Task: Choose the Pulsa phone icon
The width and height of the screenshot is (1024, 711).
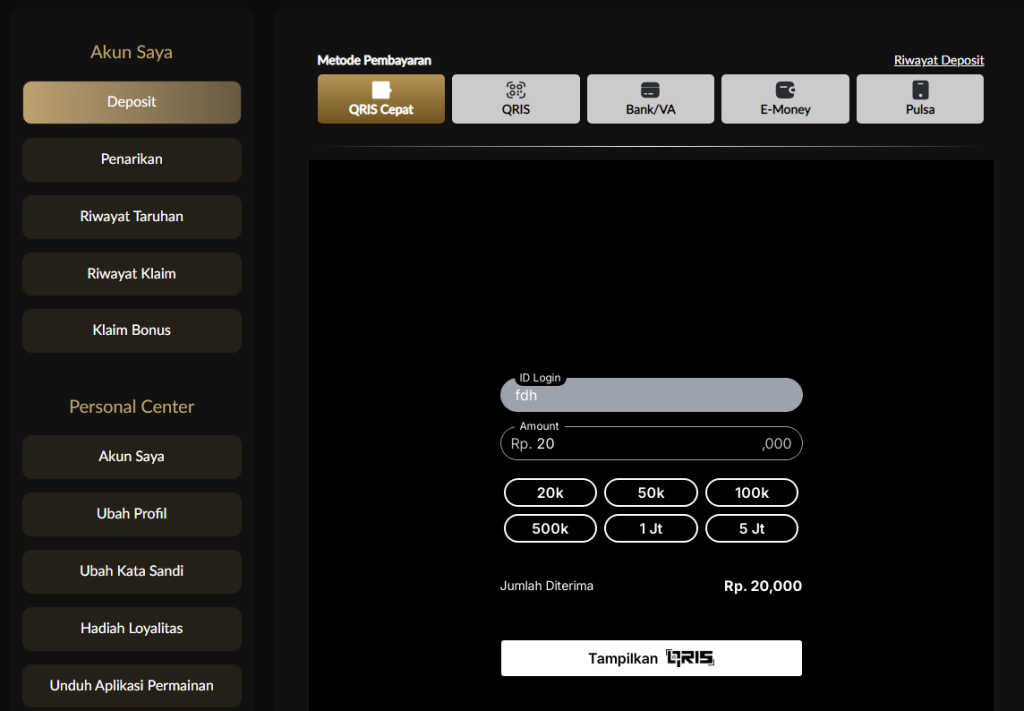Action: pyautogui.click(x=920, y=90)
